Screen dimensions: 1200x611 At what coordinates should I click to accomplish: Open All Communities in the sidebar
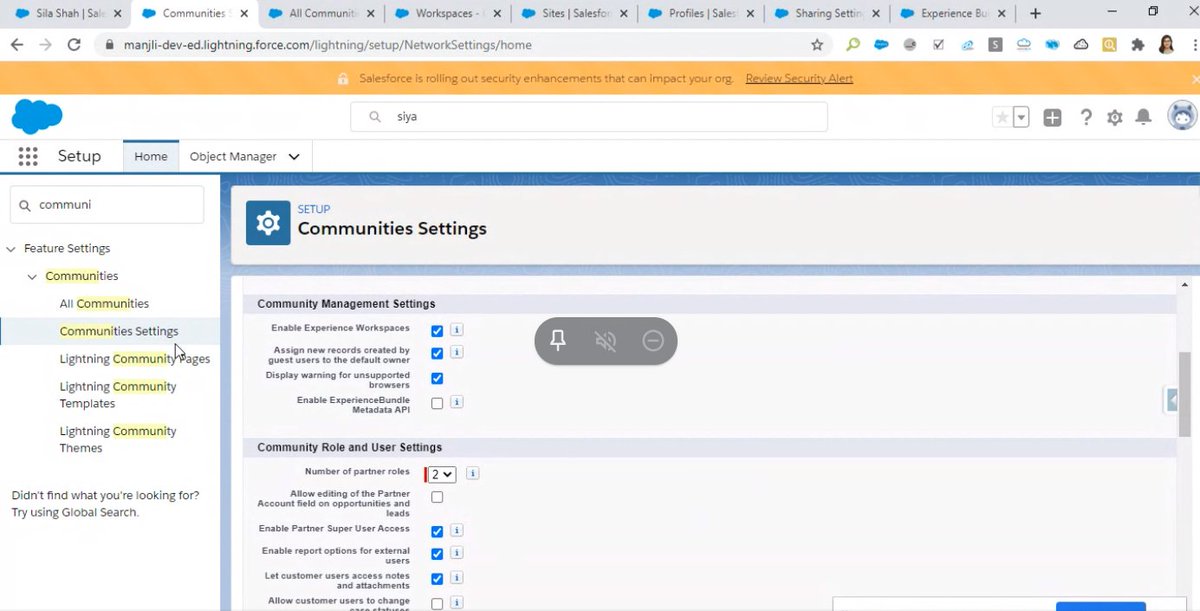coord(104,302)
